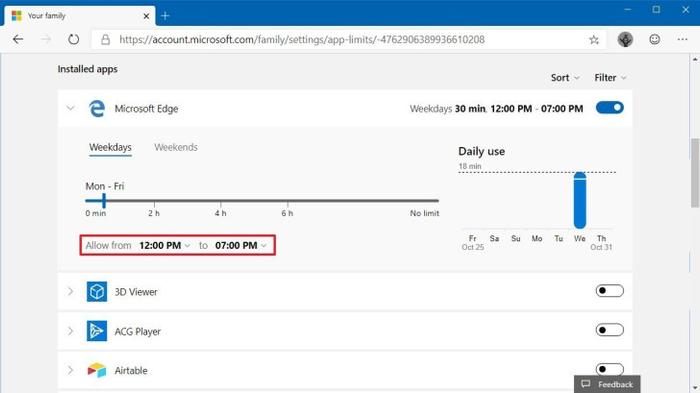Viewport: 700px width, 393px height.
Task: Open a new browser tab
Action: 165,16
